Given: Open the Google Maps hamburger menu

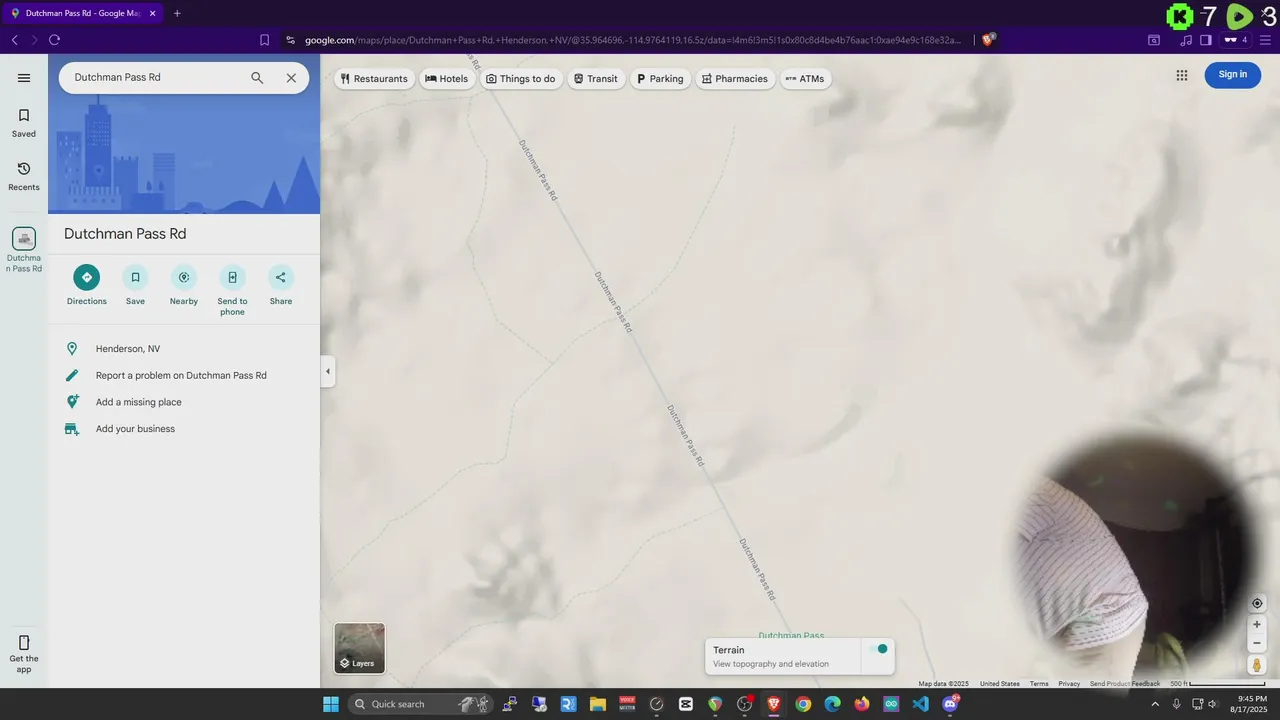Looking at the screenshot, I should point(24,78).
